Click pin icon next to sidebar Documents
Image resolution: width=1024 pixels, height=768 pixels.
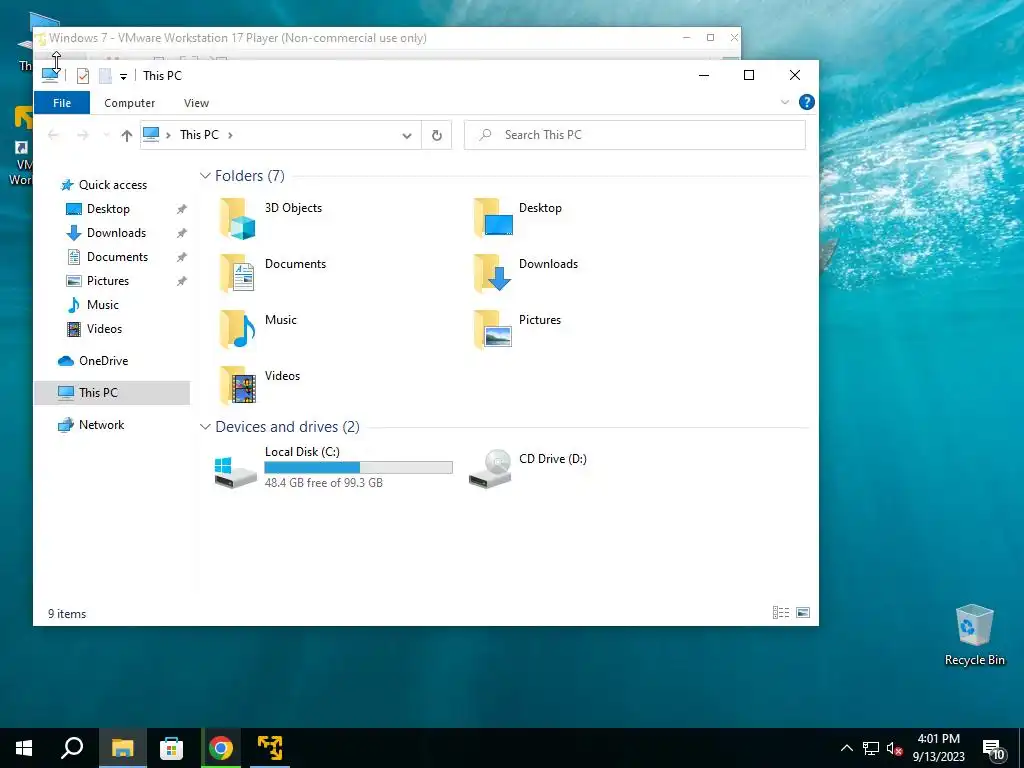coord(182,257)
